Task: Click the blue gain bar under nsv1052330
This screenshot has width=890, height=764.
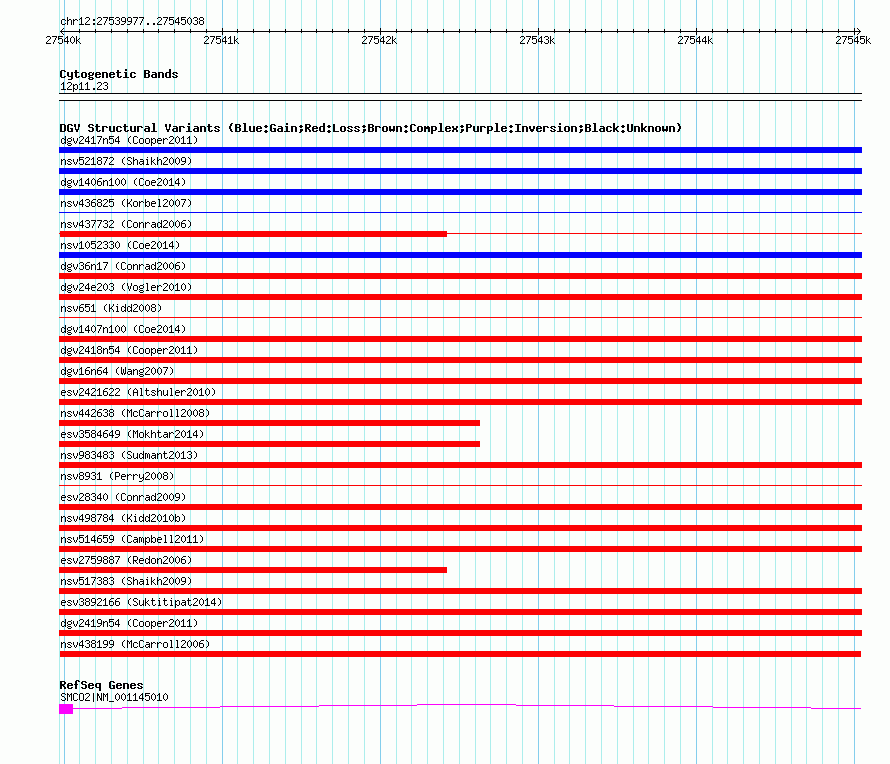Action: [460, 255]
